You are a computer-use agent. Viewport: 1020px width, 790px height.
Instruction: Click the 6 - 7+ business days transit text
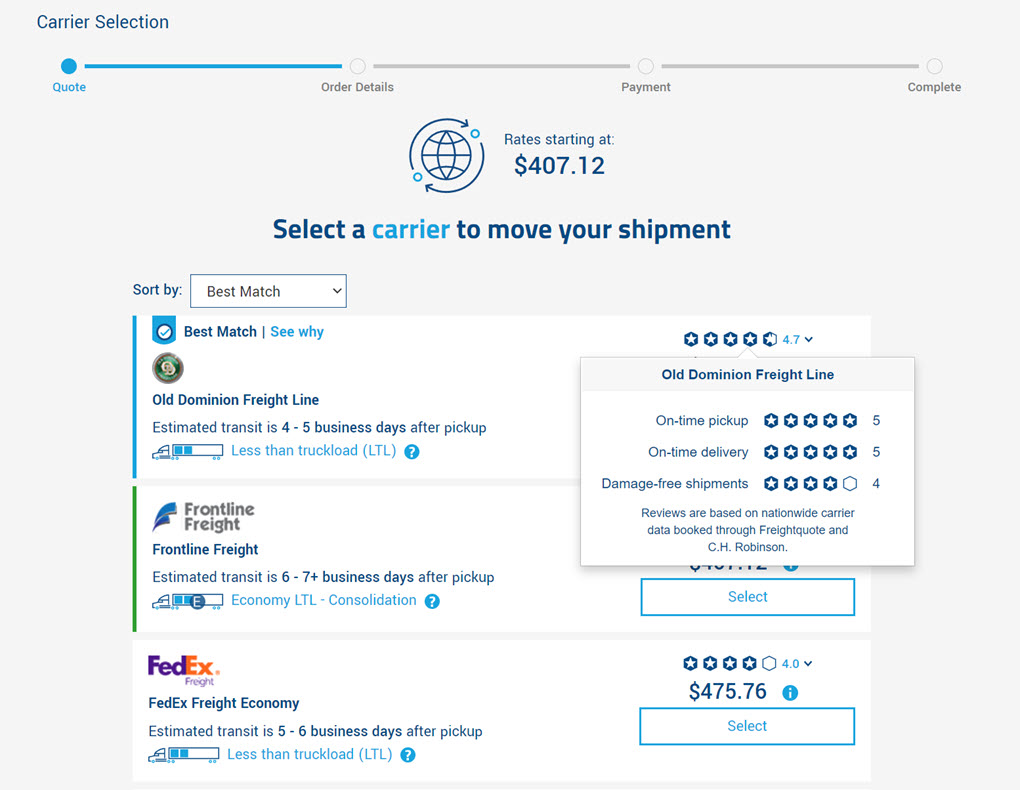(x=347, y=577)
